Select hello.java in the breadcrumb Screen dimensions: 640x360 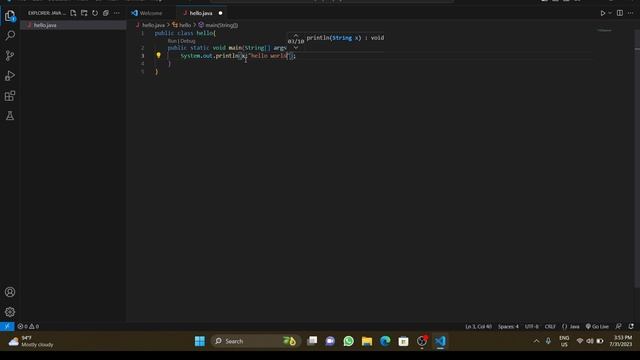pyautogui.click(x=153, y=25)
